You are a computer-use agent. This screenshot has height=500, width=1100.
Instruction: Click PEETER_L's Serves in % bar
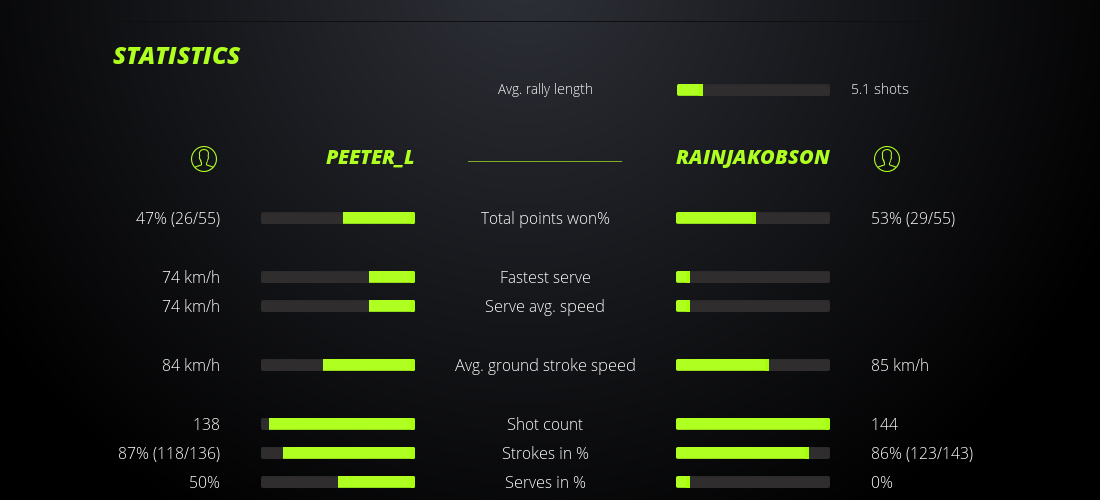pyautogui.click(x=338, y=482)
